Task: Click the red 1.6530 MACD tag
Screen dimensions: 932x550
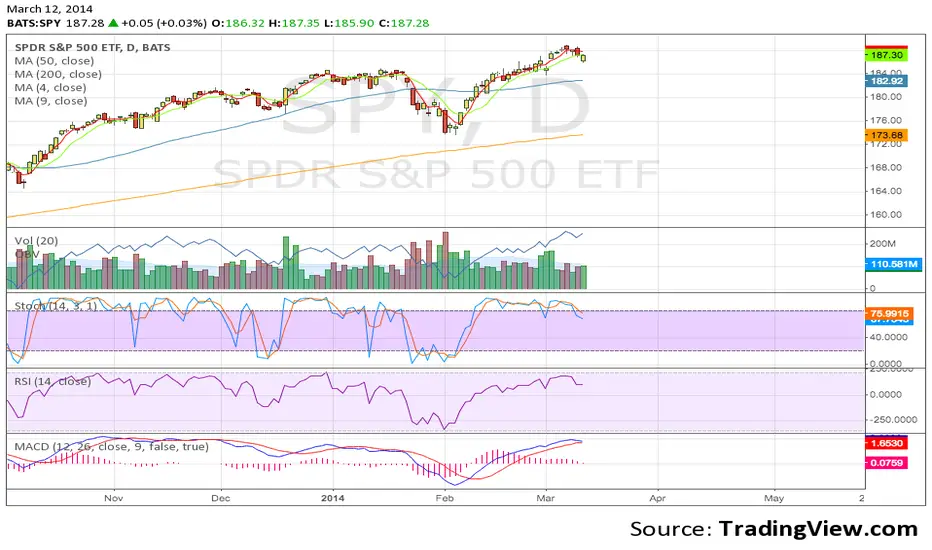Action: (886, 443)
